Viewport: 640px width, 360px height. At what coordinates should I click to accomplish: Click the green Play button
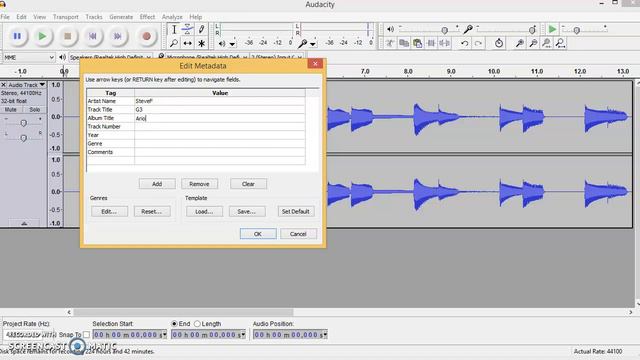pyautogui.click(x=42, y=36)
